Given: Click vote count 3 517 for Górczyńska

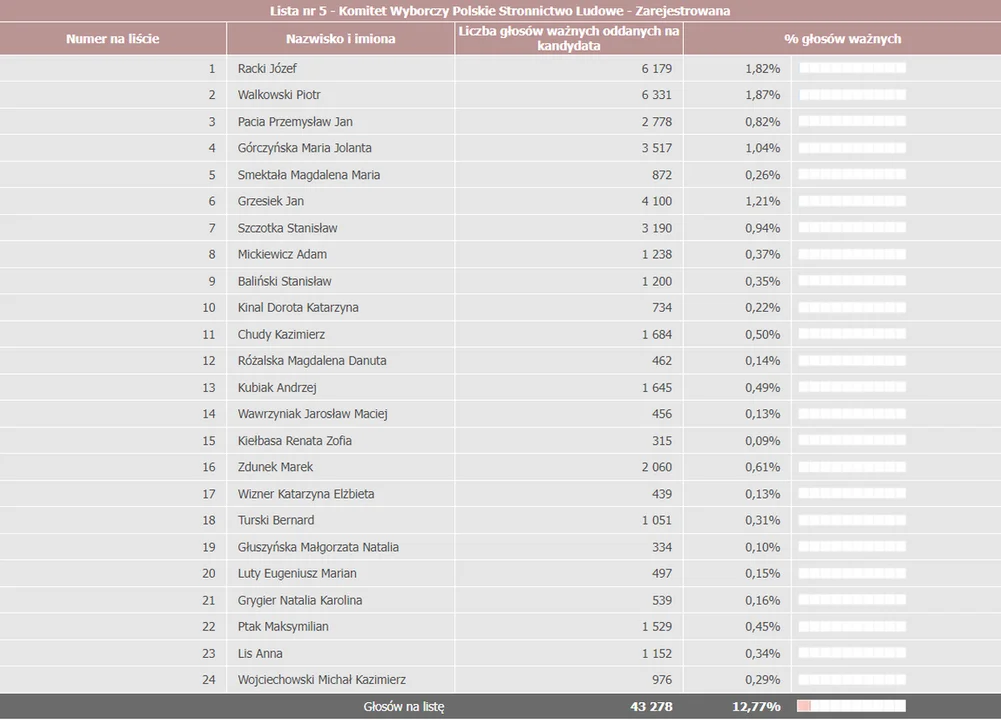Looking at the screenshot, I should point(657,148).
